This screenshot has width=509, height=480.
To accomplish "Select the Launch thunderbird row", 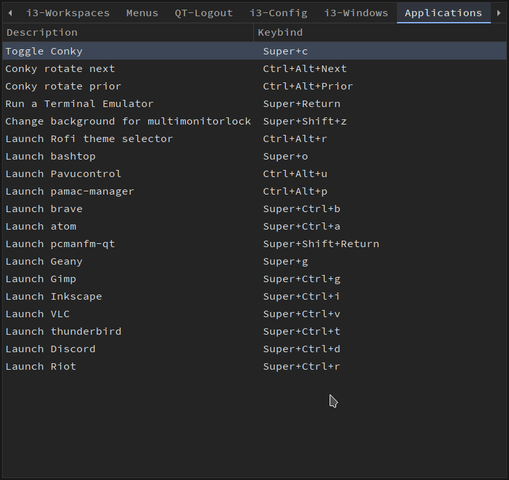I will (255, 332).
